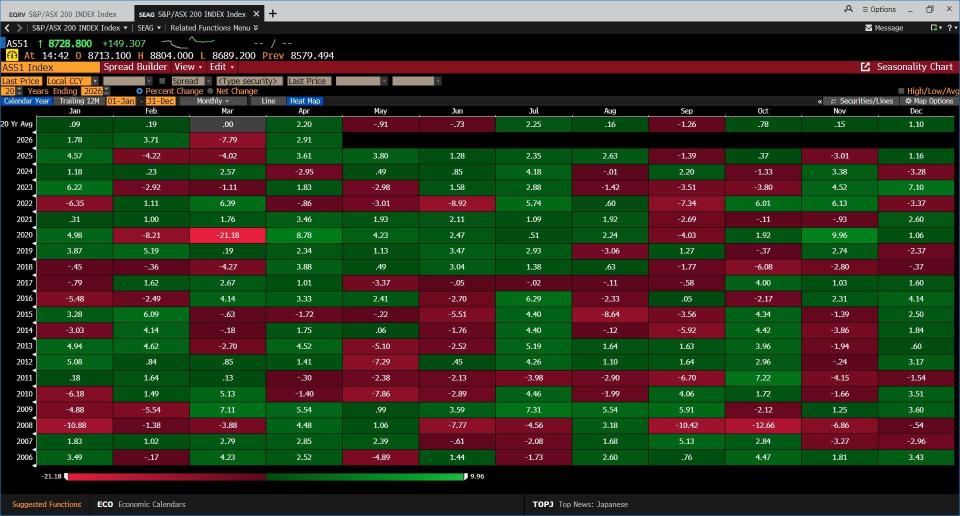960x516 pixels.
Task: Expand Related Functions Menu
Action: click(x=214, y=28)
